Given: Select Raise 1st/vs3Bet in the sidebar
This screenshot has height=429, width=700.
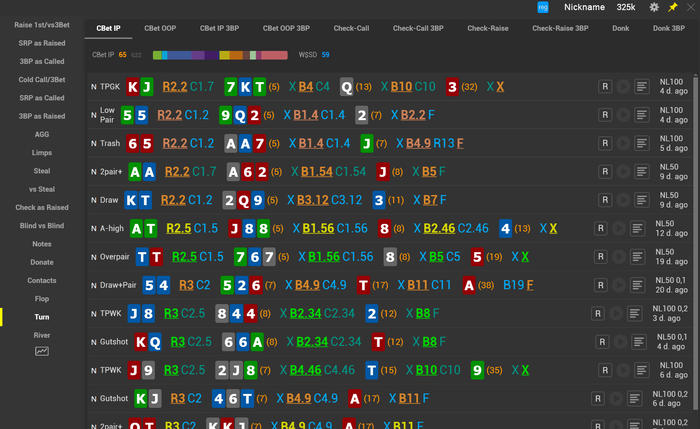Looking at the screenshot, I should tap(42, 25).
